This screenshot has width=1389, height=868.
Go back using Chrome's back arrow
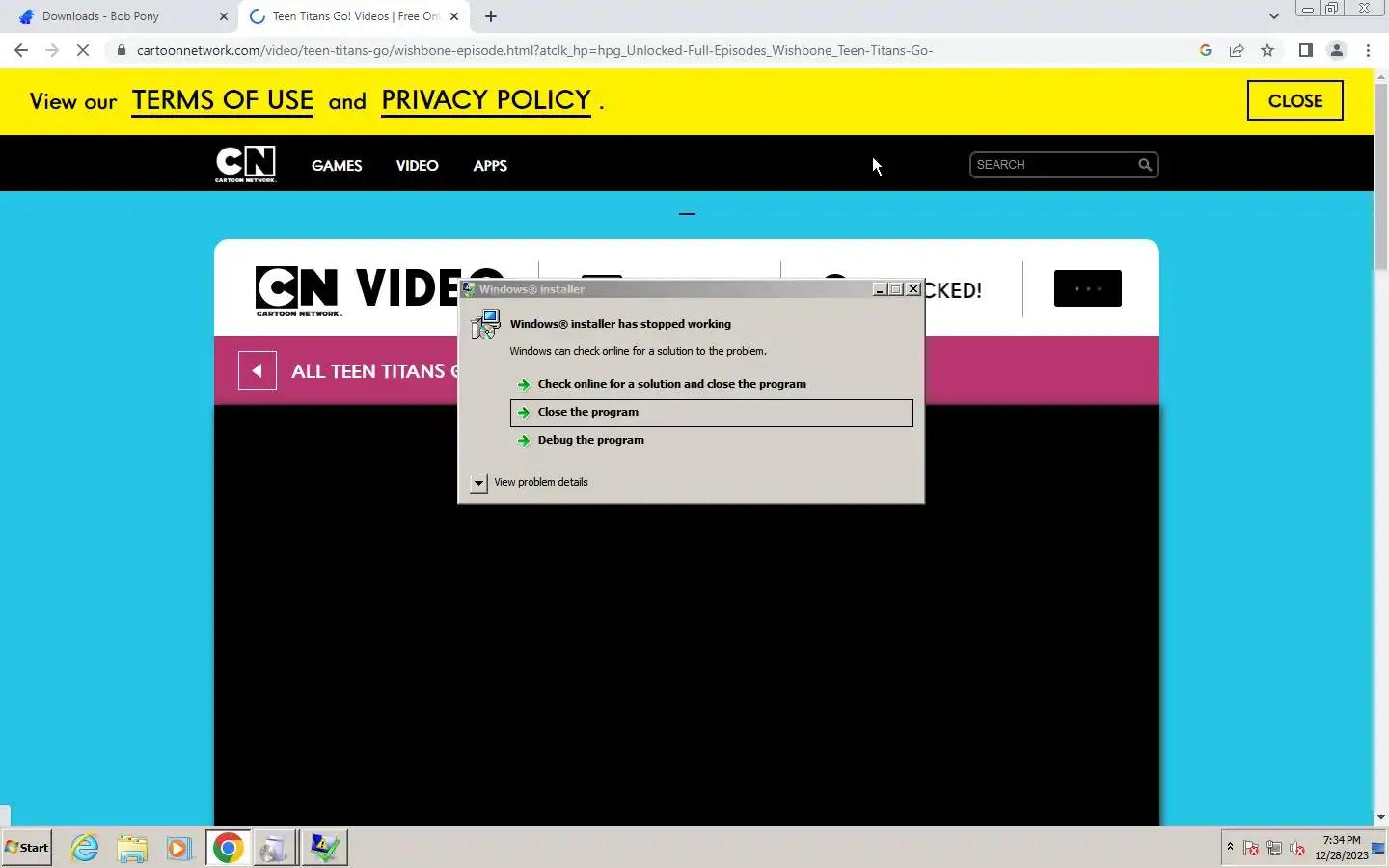21,50
